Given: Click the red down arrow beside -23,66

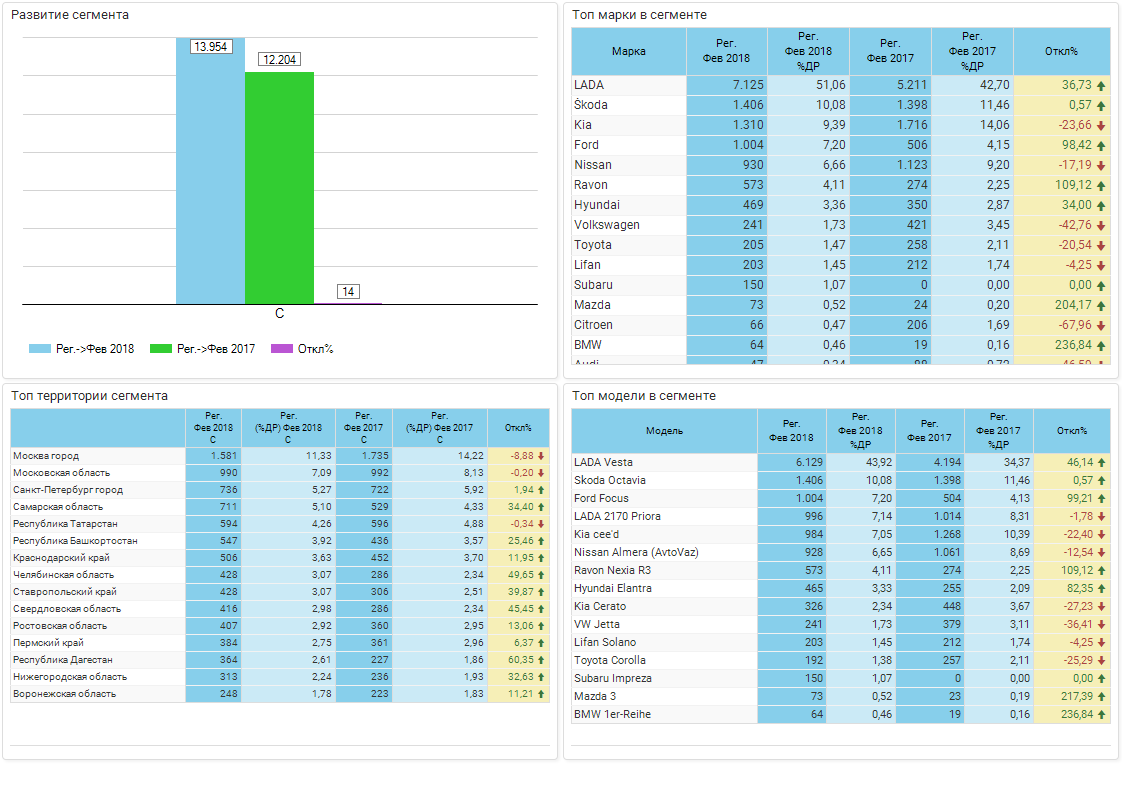Looking at the screenshot, I should [x=1101, y=126].
